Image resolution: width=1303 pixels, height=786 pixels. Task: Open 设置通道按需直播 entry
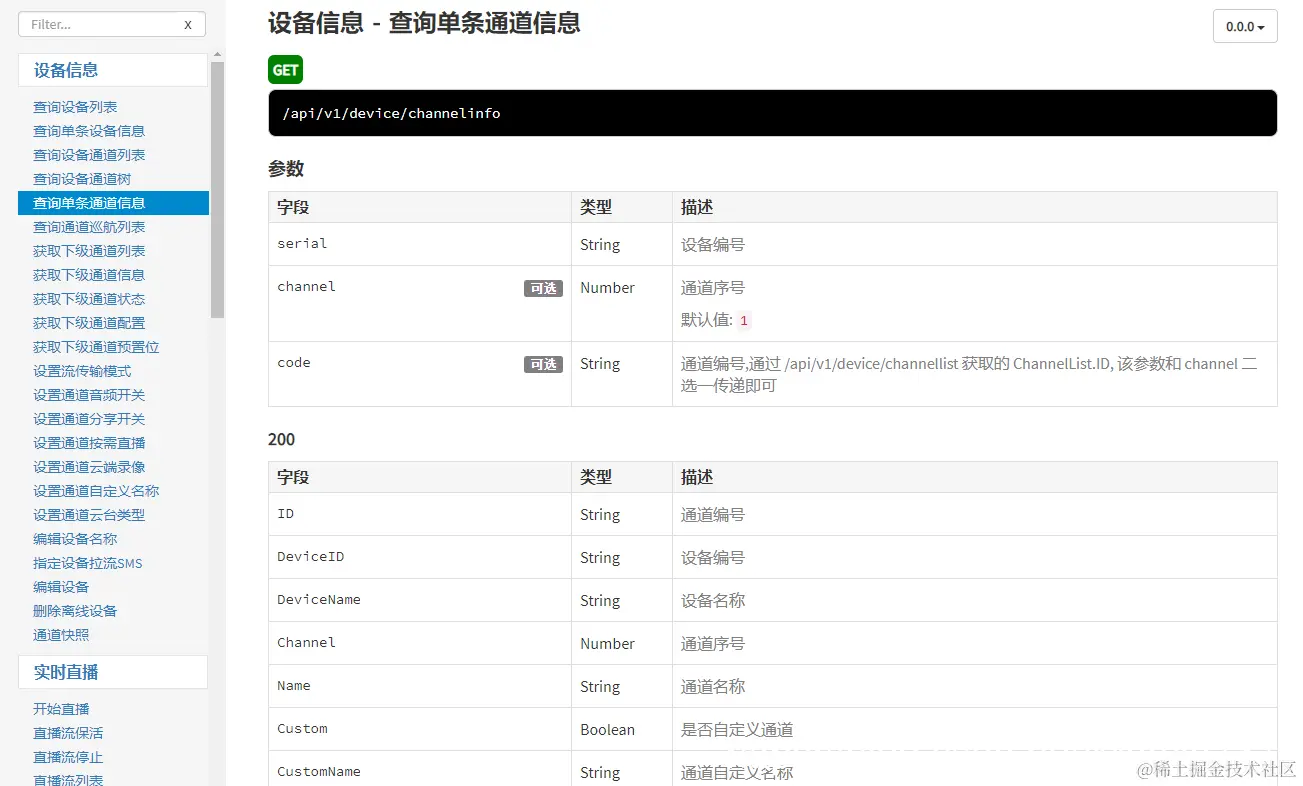point(89,443)
